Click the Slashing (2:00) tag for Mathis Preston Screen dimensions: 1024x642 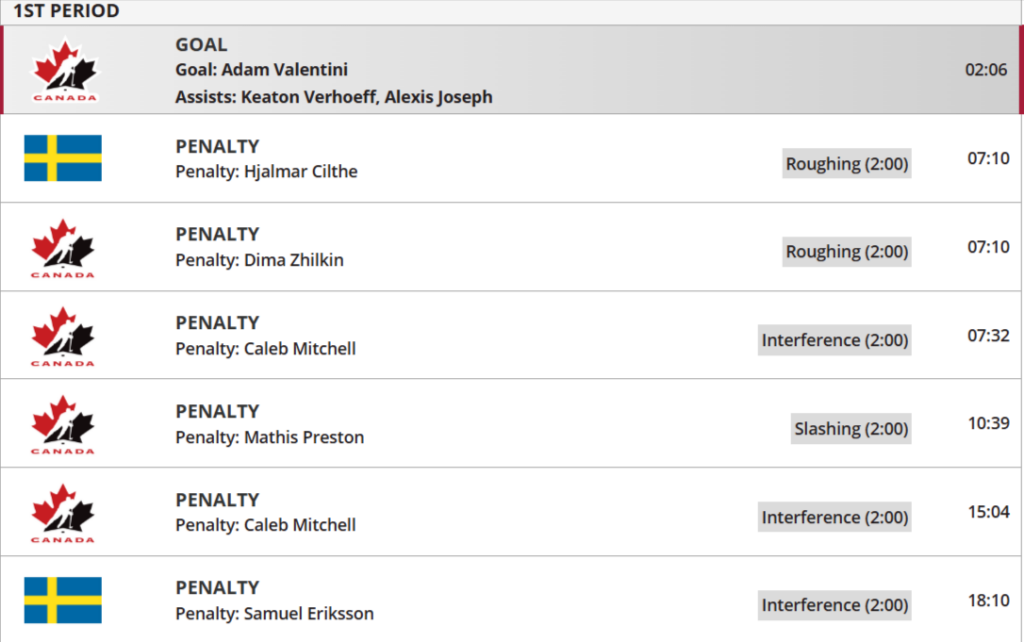[x=851, y=429]
